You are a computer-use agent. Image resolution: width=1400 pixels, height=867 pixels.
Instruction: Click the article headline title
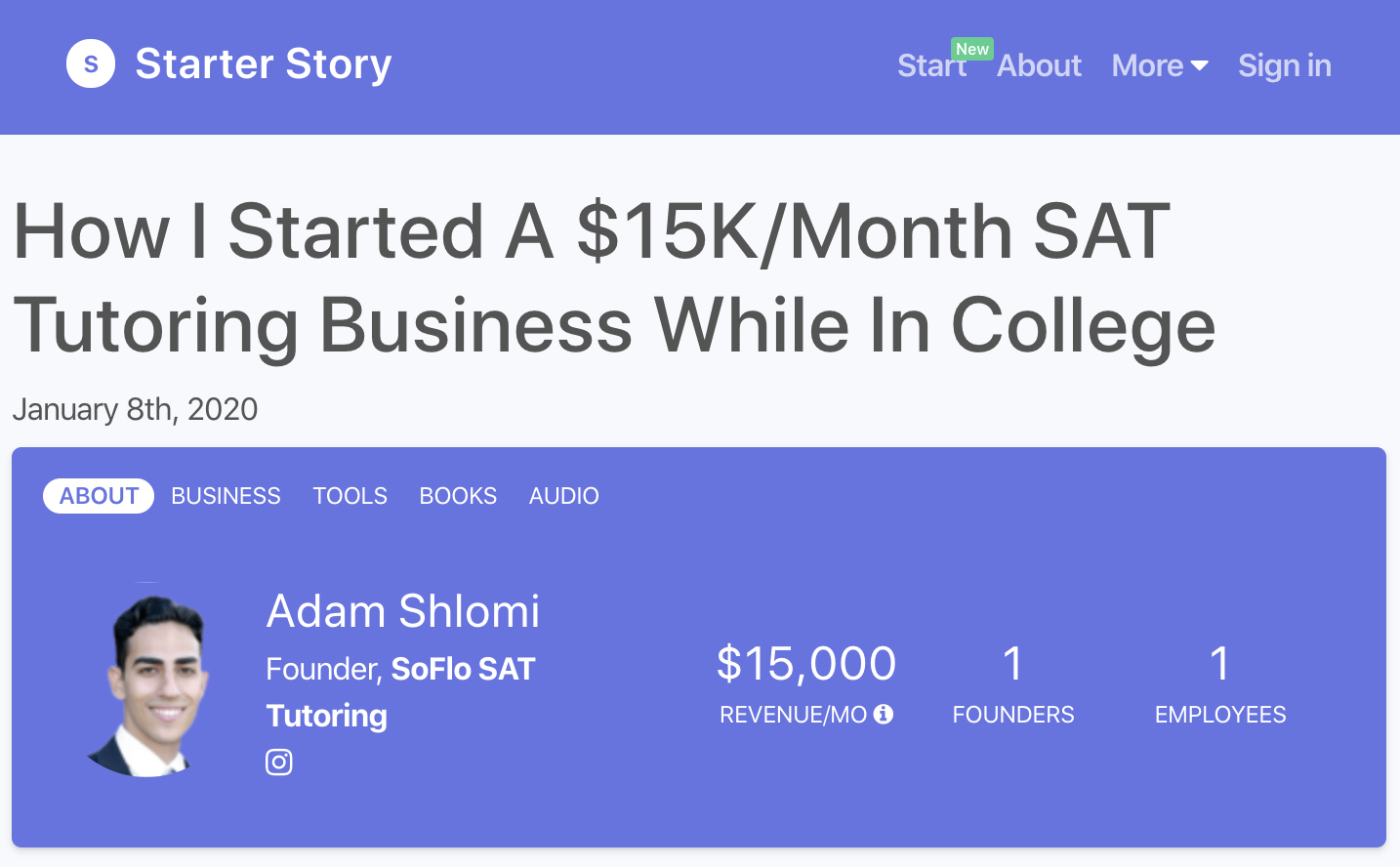(x=613, y=277)
